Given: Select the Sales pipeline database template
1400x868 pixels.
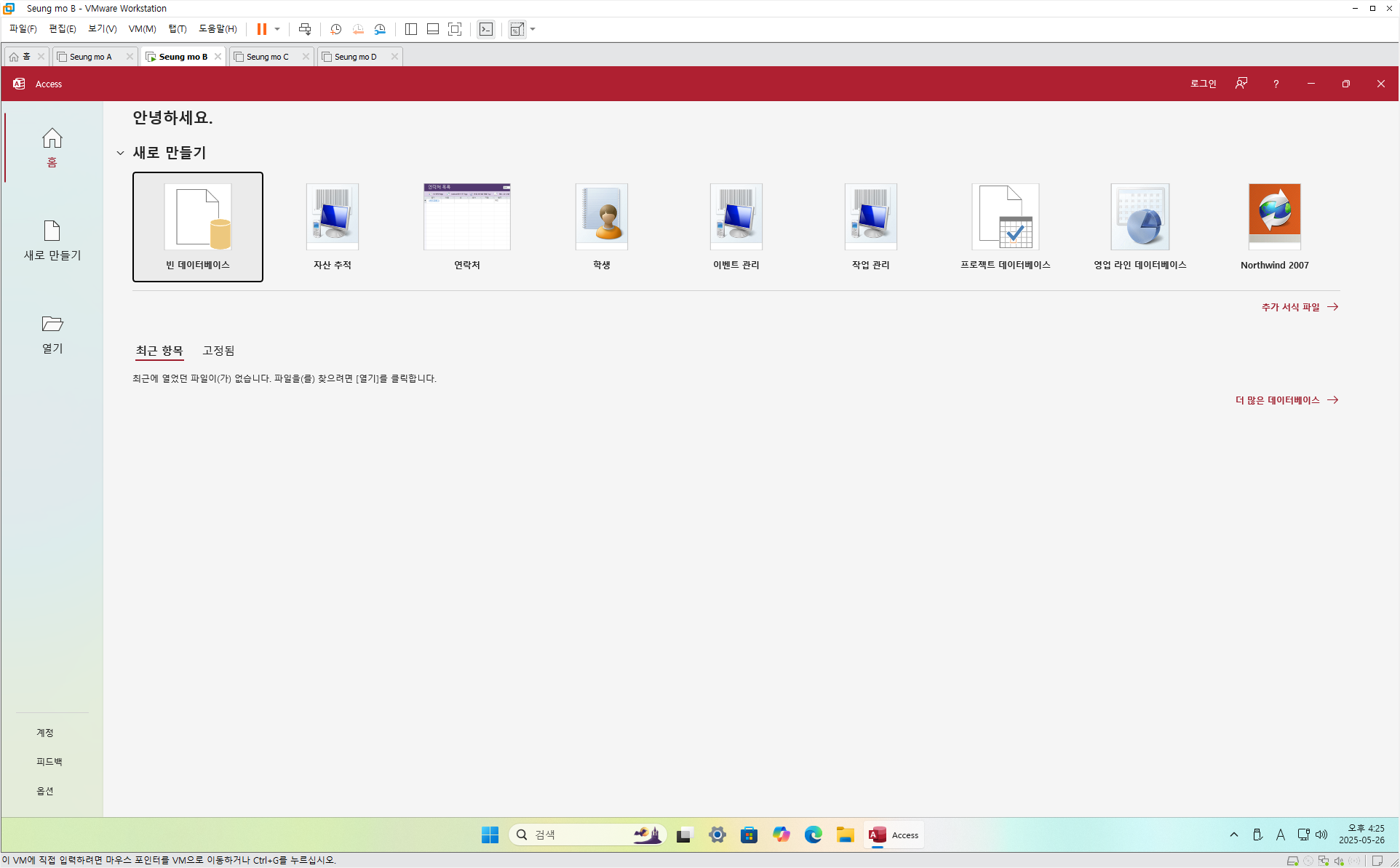Looking at the screenshot, I should (1140, 218).
